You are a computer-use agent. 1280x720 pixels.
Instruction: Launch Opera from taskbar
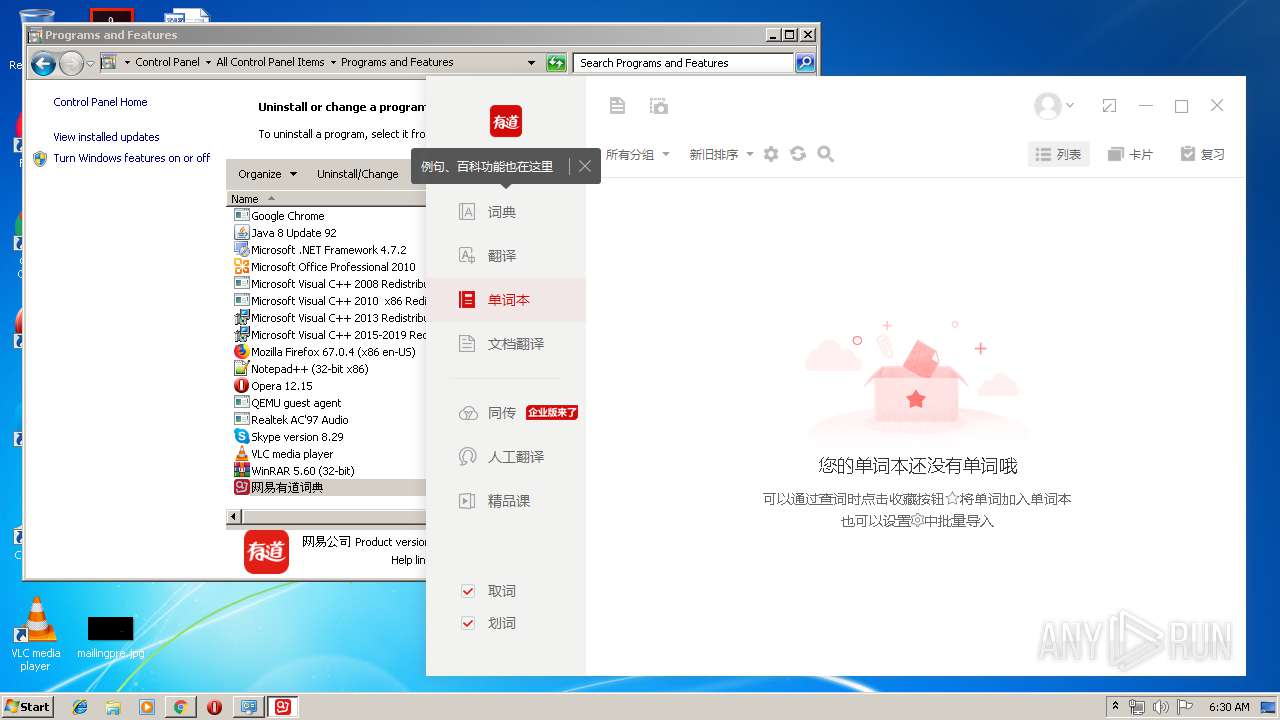pyautogui.click(x=214, y=707)
